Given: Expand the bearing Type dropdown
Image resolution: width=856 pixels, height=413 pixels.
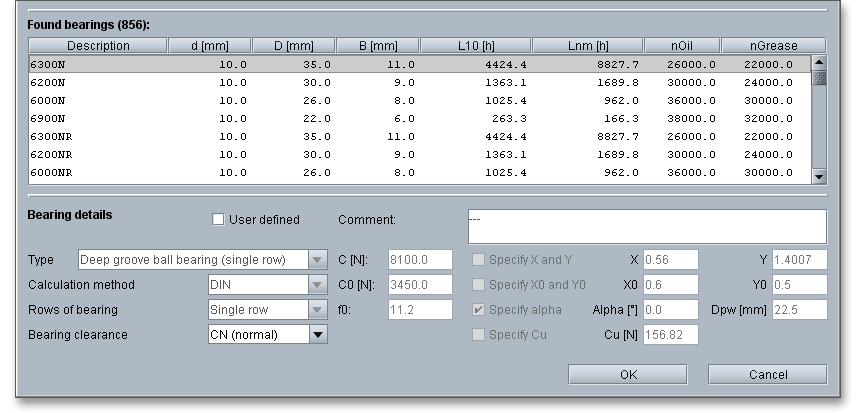Looking at the screenshot, I should (318, 260).
